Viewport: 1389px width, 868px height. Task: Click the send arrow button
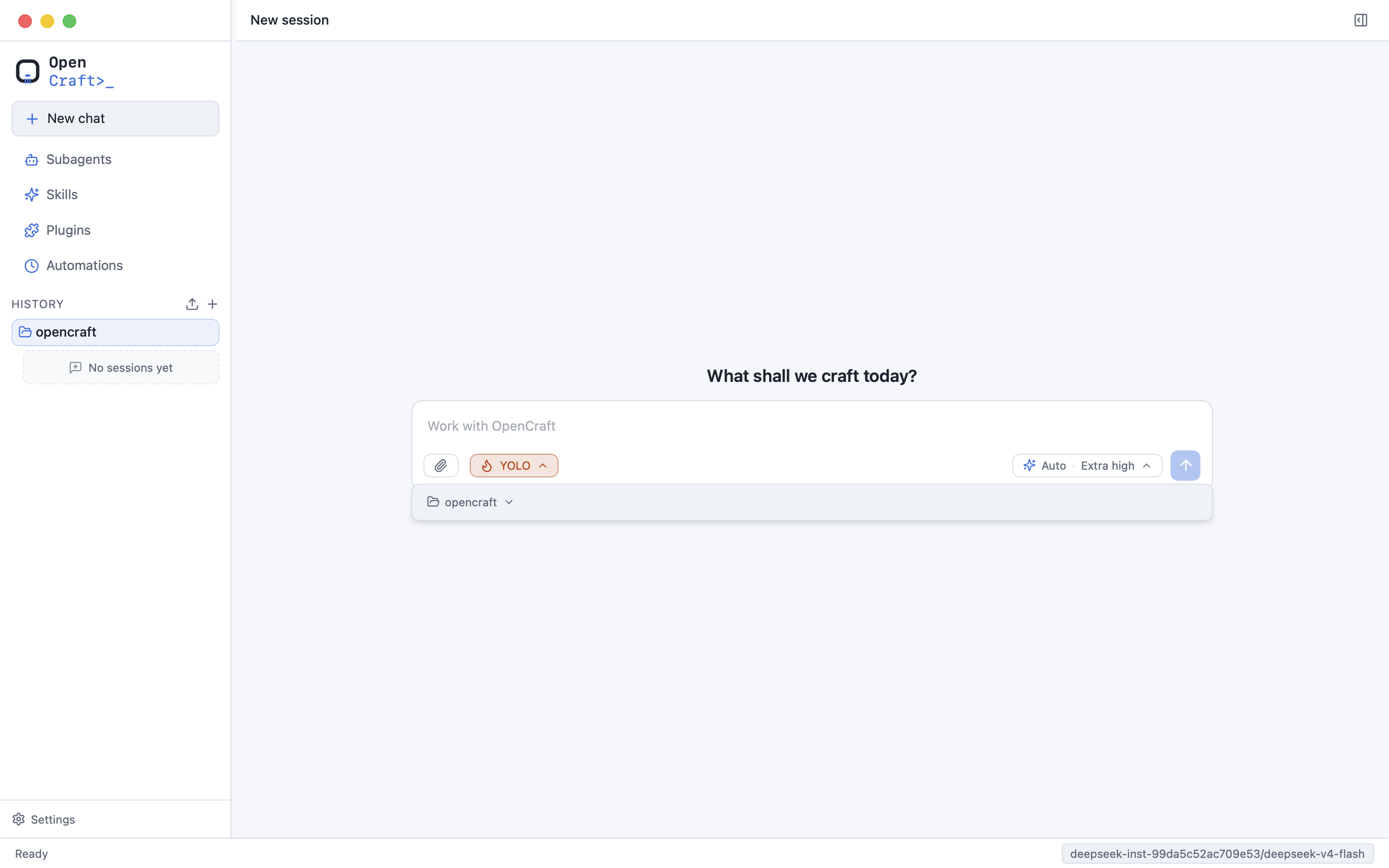click(x=1185, y=465)
